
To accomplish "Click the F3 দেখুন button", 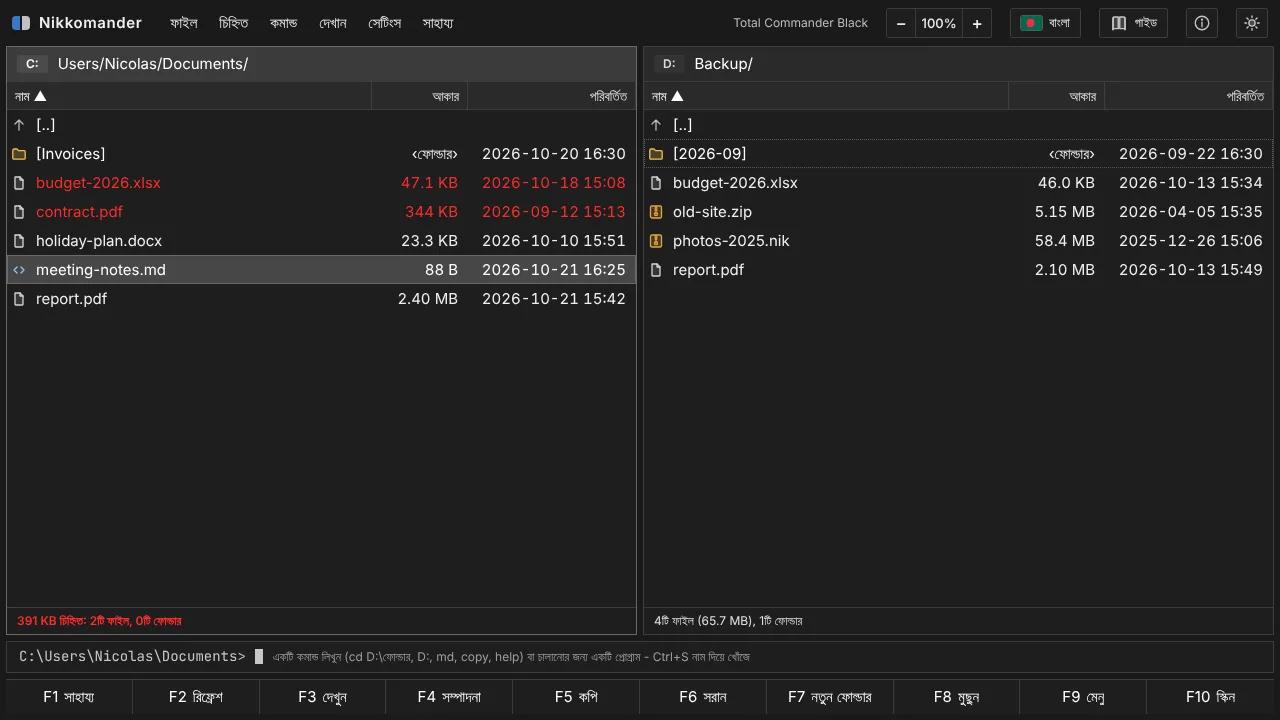I will [x=322, y=697].
